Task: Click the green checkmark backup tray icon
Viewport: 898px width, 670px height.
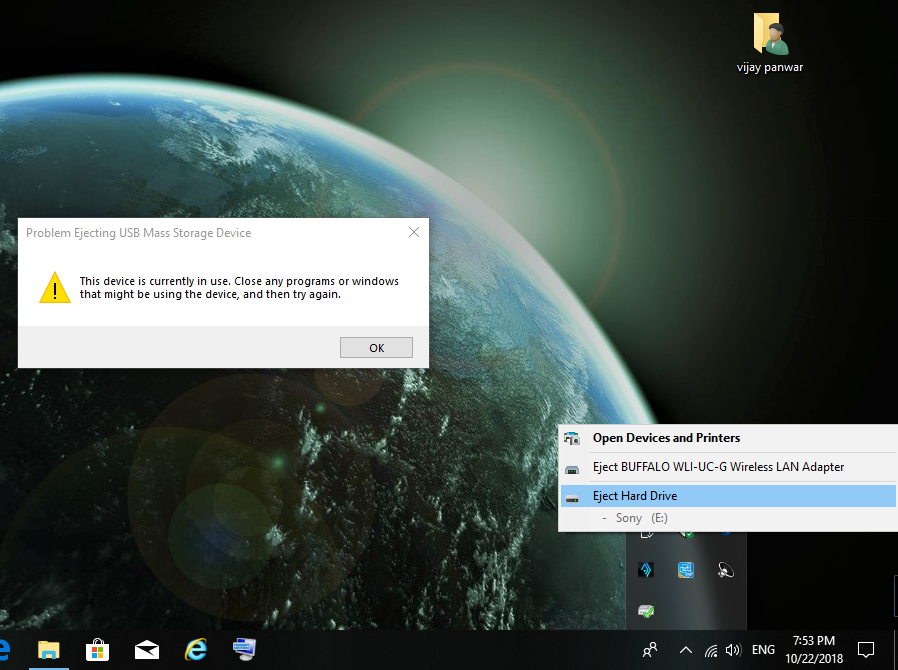Action: click(x=645, y=611)
